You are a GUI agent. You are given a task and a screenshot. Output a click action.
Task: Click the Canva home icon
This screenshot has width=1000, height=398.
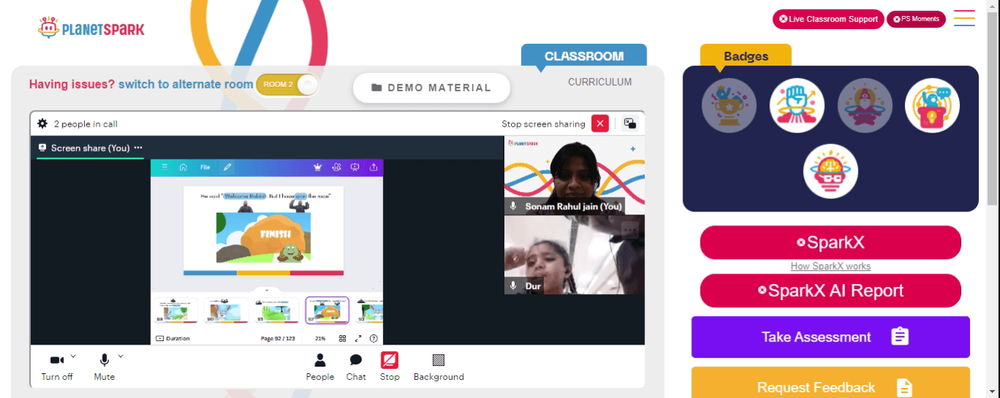[x=183, y=167]
